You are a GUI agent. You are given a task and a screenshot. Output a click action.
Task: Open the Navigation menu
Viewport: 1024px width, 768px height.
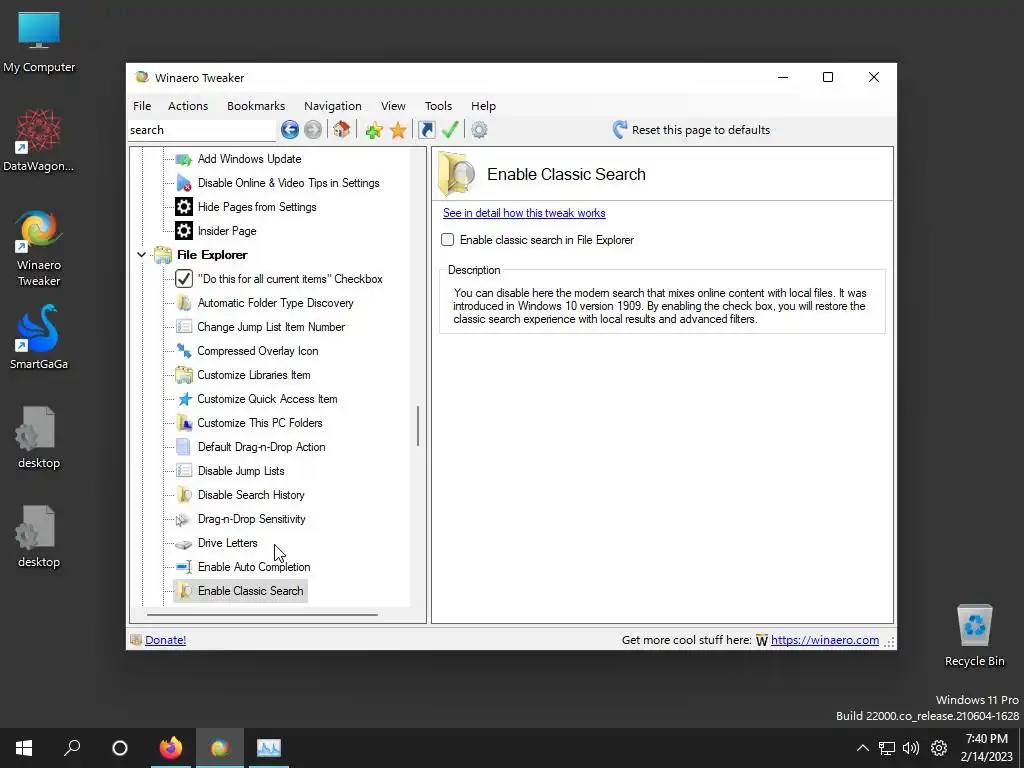(x=332, y=106)
